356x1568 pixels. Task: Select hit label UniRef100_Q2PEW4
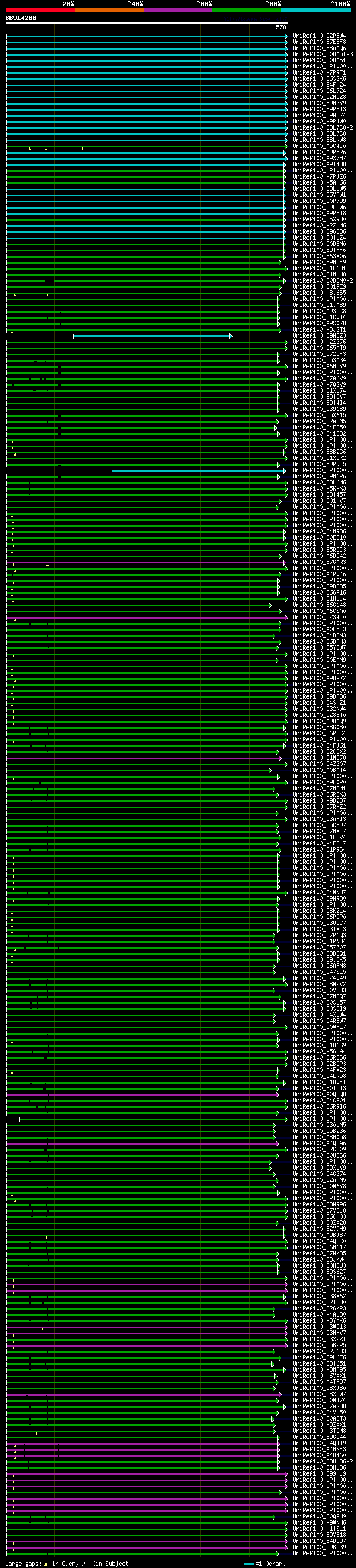[319, 36]
